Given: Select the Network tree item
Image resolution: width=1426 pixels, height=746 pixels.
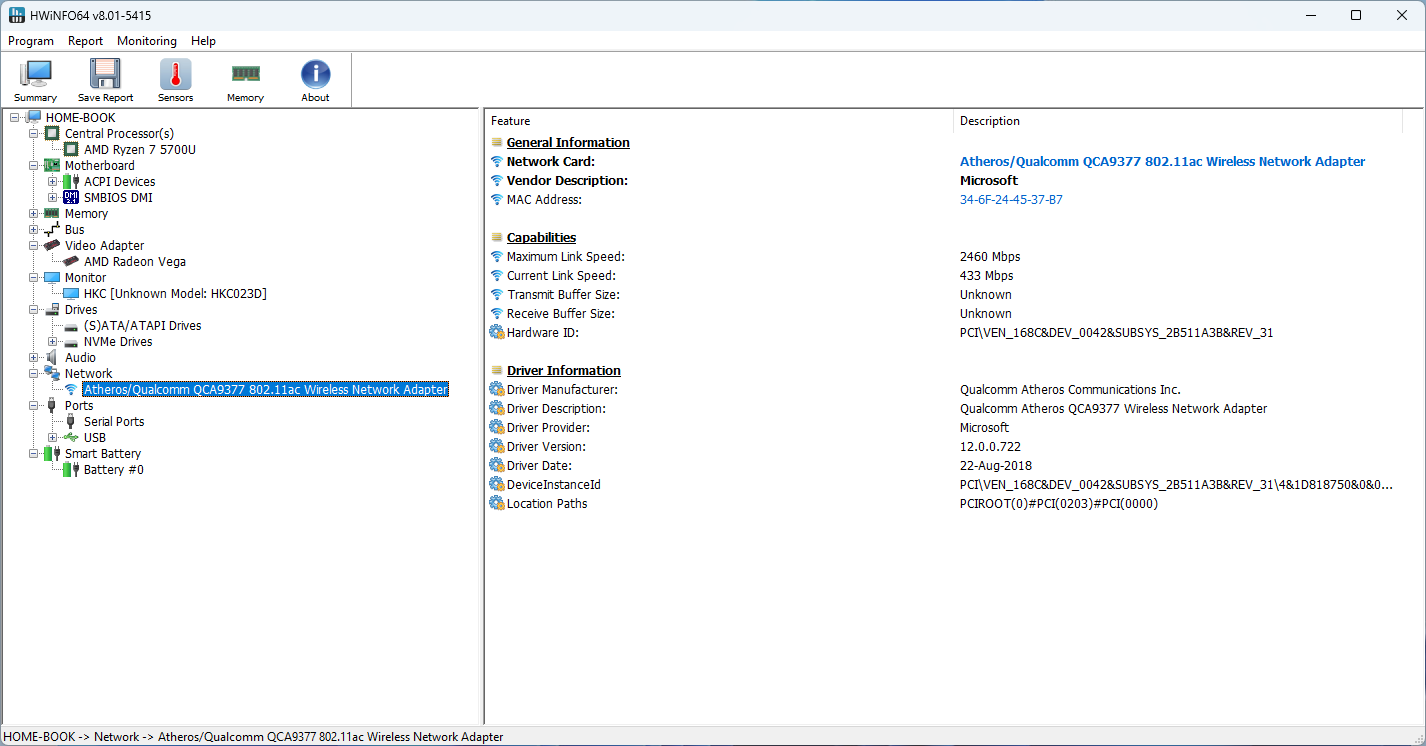Looking at the screenshot, I should (x=88, y=374).
